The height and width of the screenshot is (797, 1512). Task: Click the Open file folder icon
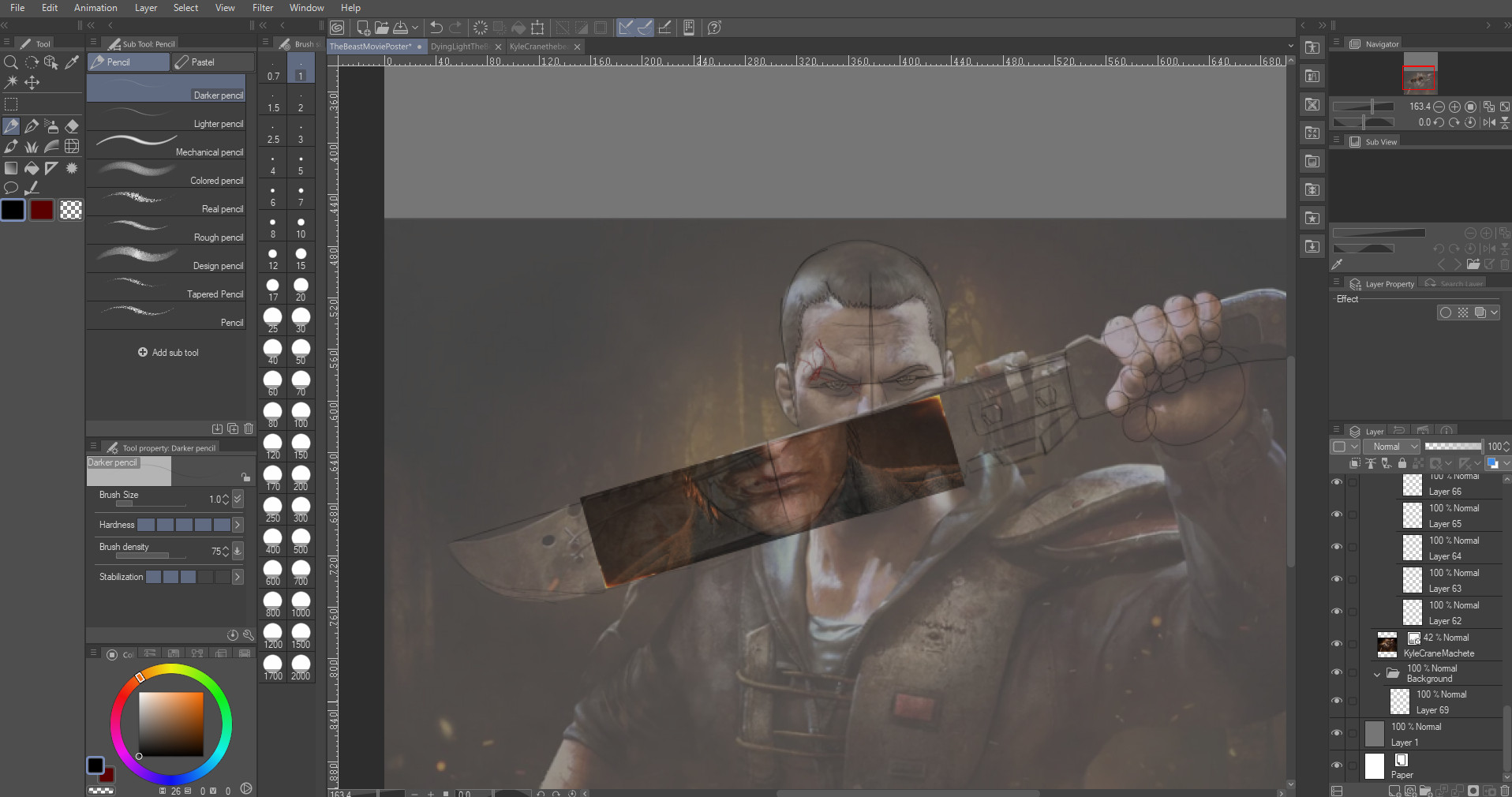pos(382,28)
